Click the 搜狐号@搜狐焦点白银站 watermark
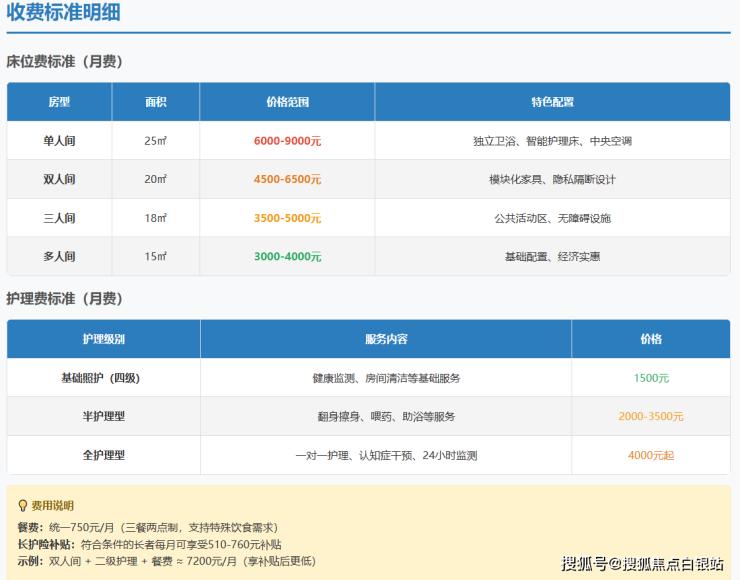The width and height of the screenshot is (740, 580). pos(642,564)
